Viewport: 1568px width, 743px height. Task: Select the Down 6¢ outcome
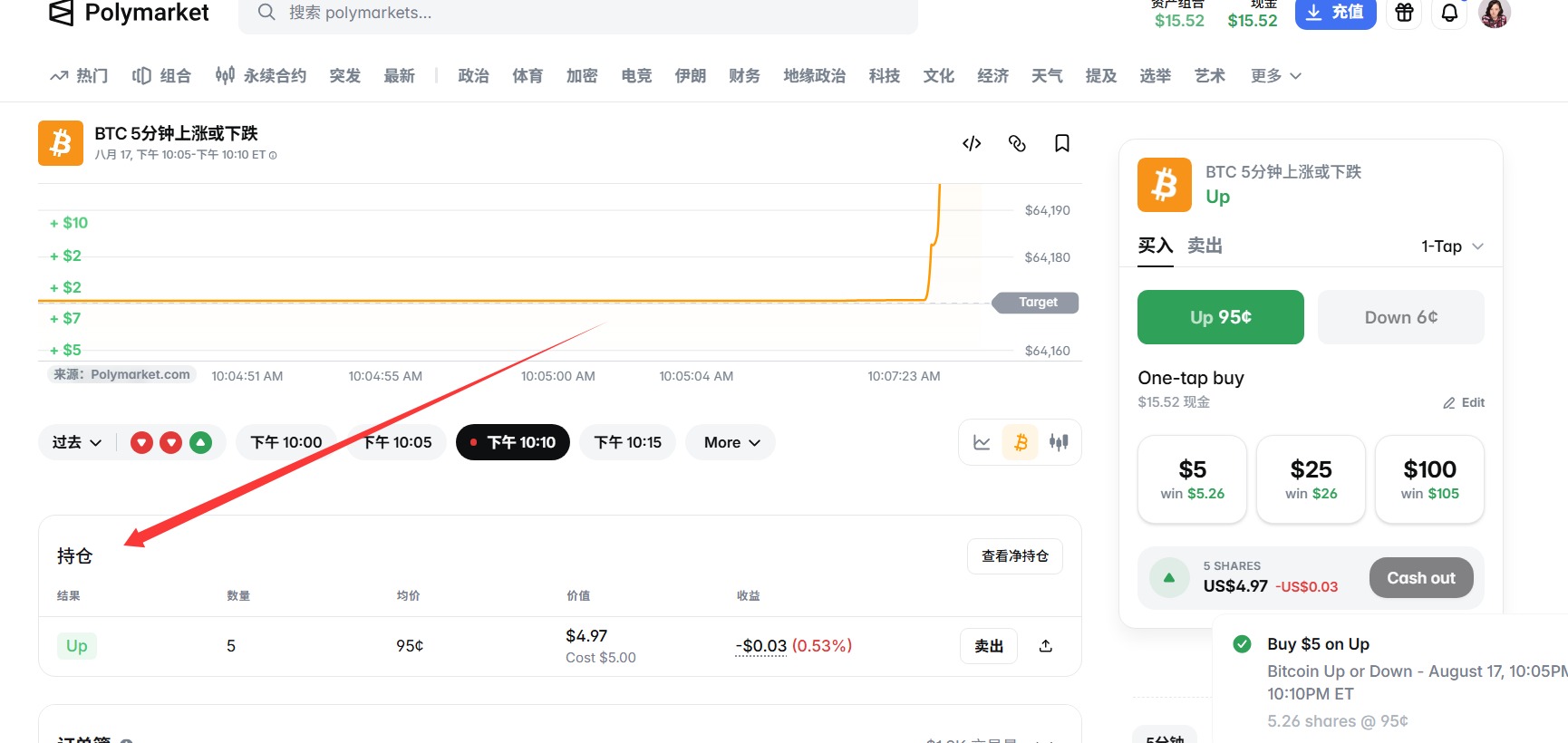[1401, 317]
